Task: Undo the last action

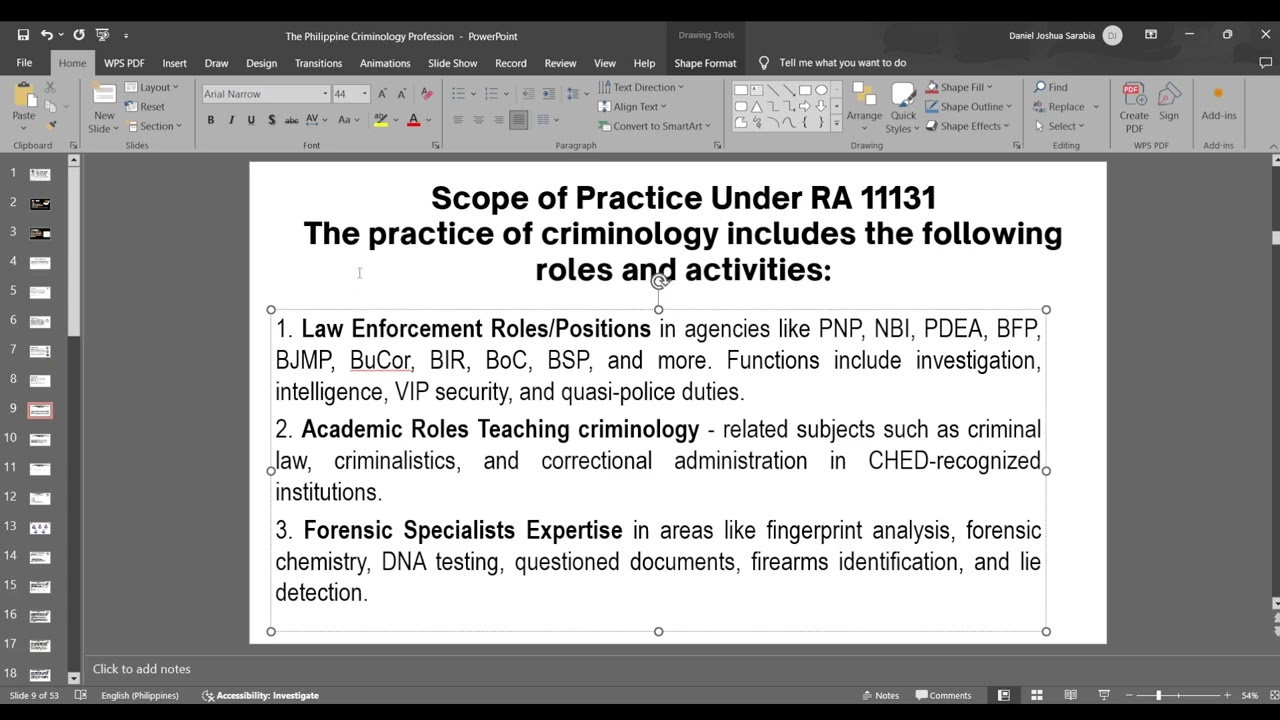Action: [x=46, y=35]
